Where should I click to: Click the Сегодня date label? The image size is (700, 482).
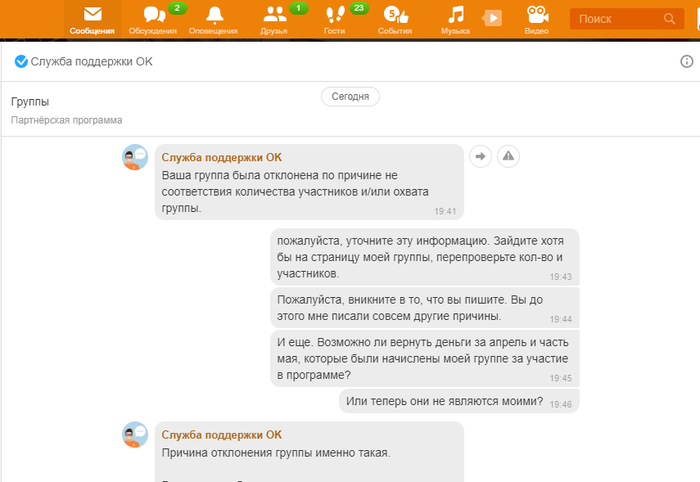(350, 97)
